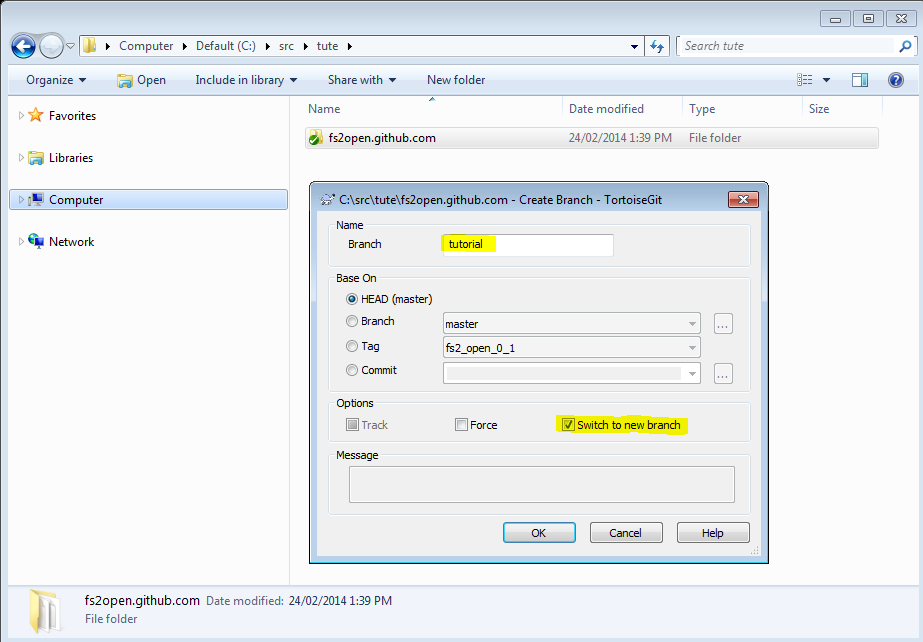The width and height of the screenshot is (923, 642).
Task: Select the fs2open.github.com folder icon
Action: pyautogui.click(x=316, y=138)
